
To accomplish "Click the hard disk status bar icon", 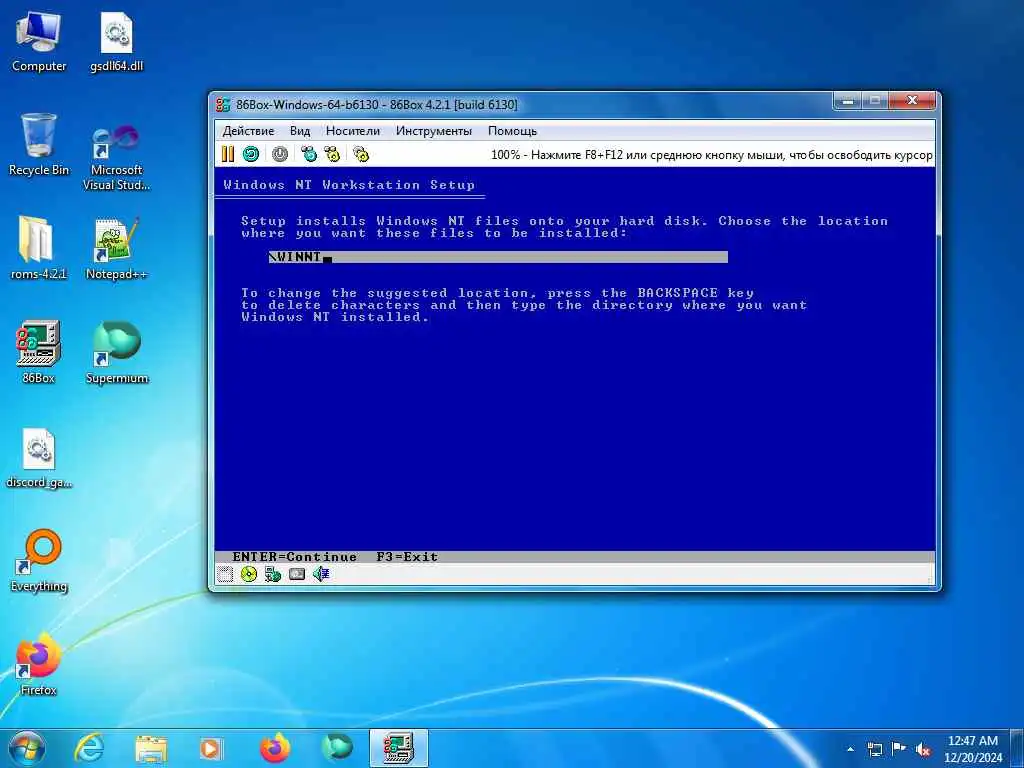I will click(297, 574).
